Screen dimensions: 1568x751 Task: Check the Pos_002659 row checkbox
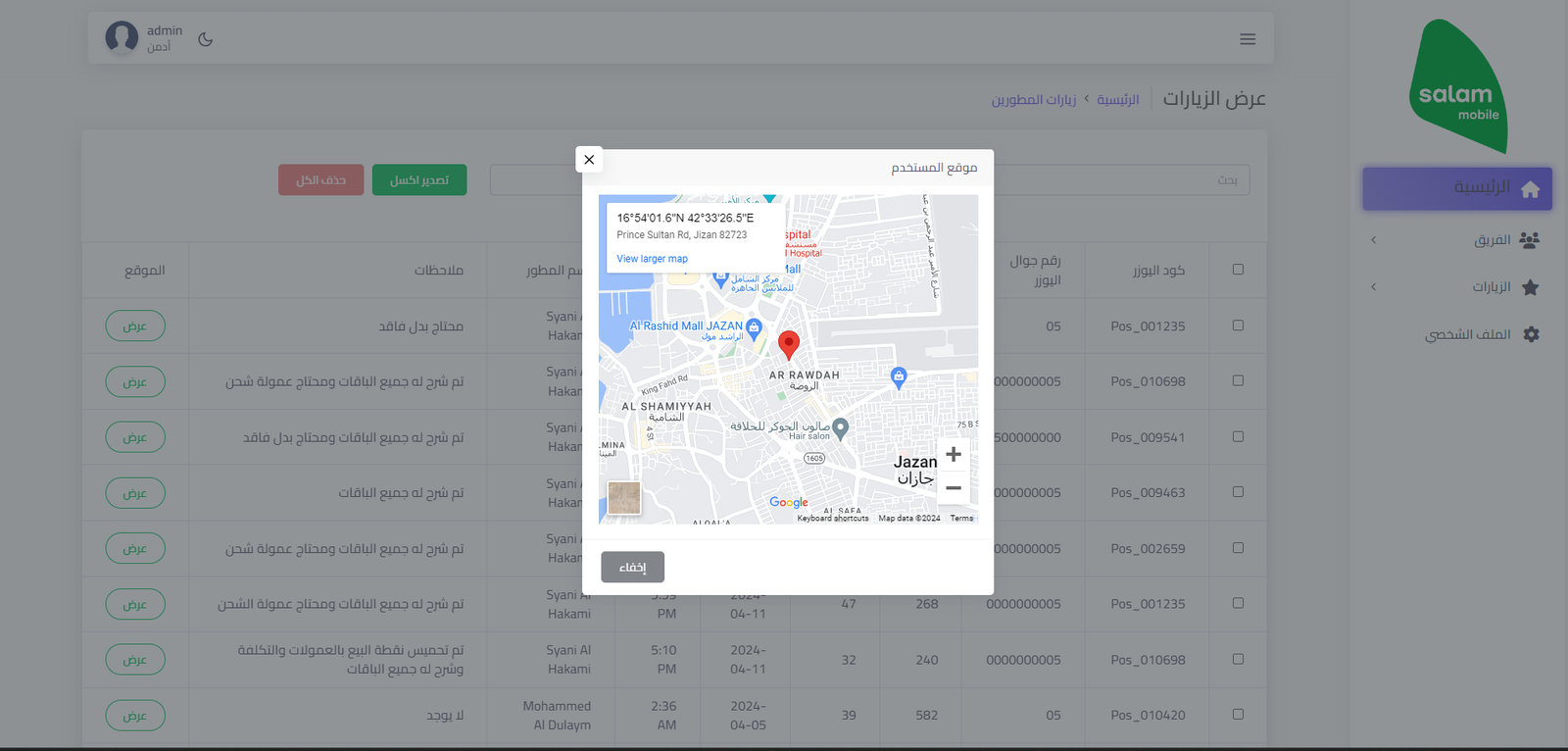point(1238,548)
